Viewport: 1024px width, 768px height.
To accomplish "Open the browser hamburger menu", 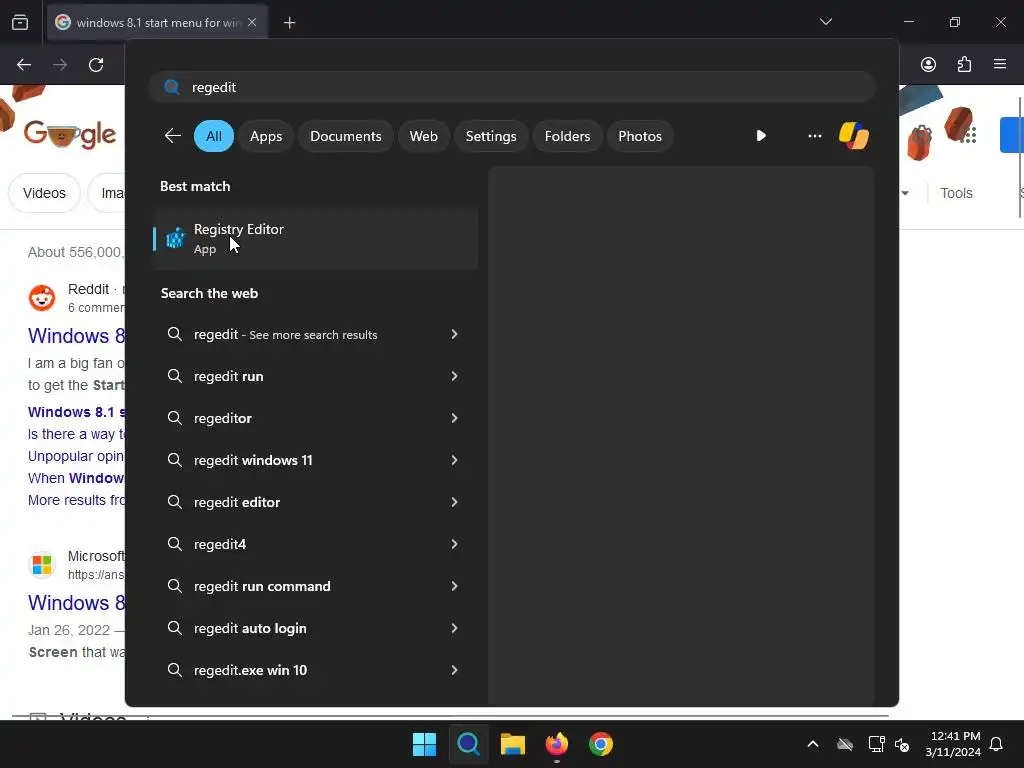I will tap(999, 64).
